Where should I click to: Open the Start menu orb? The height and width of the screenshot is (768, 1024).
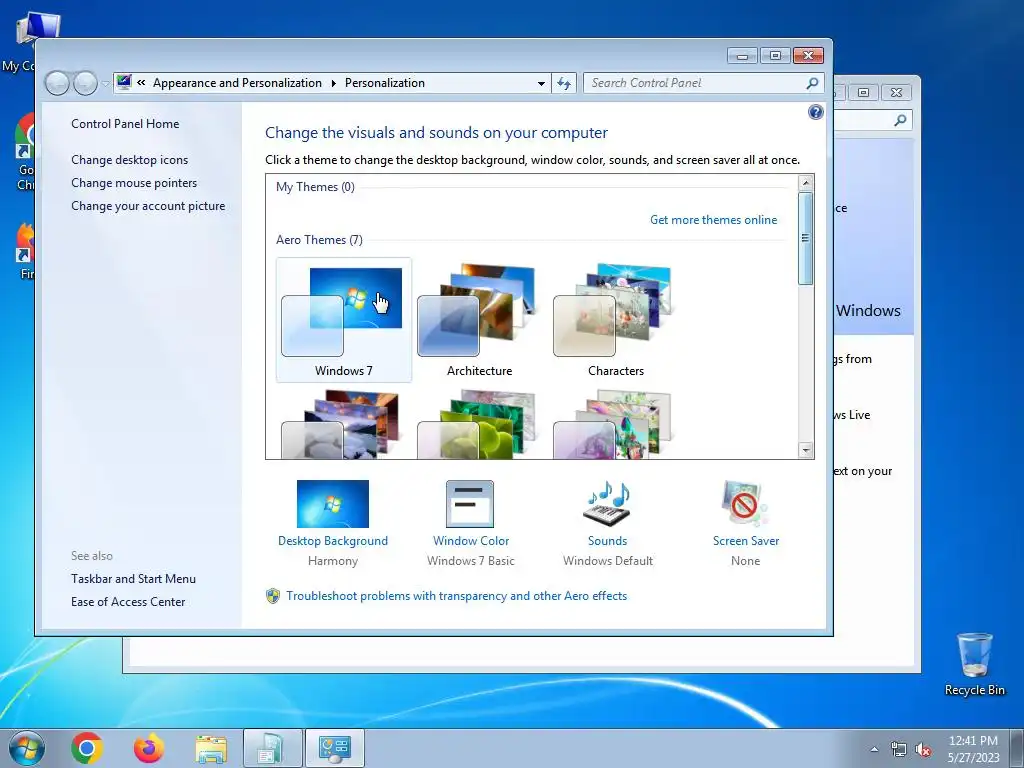click(x=26, y=748)
